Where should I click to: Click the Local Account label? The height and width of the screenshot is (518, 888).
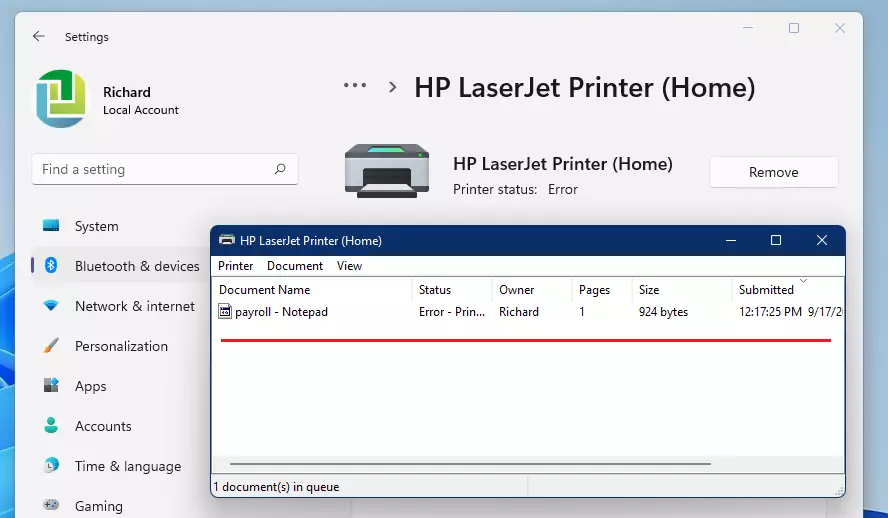(140, 110)
